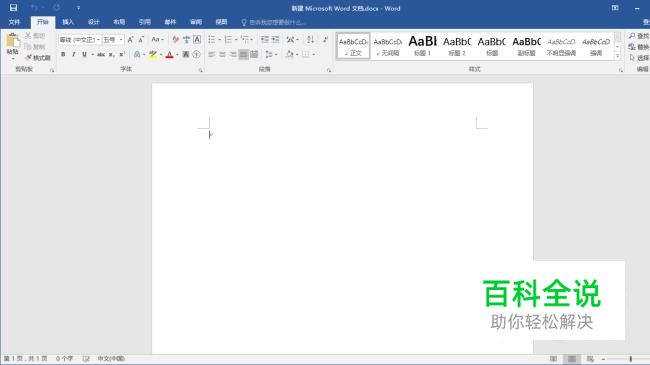Click the Character Shading icon
Viewport: 650px width, 365px height.
186,54
